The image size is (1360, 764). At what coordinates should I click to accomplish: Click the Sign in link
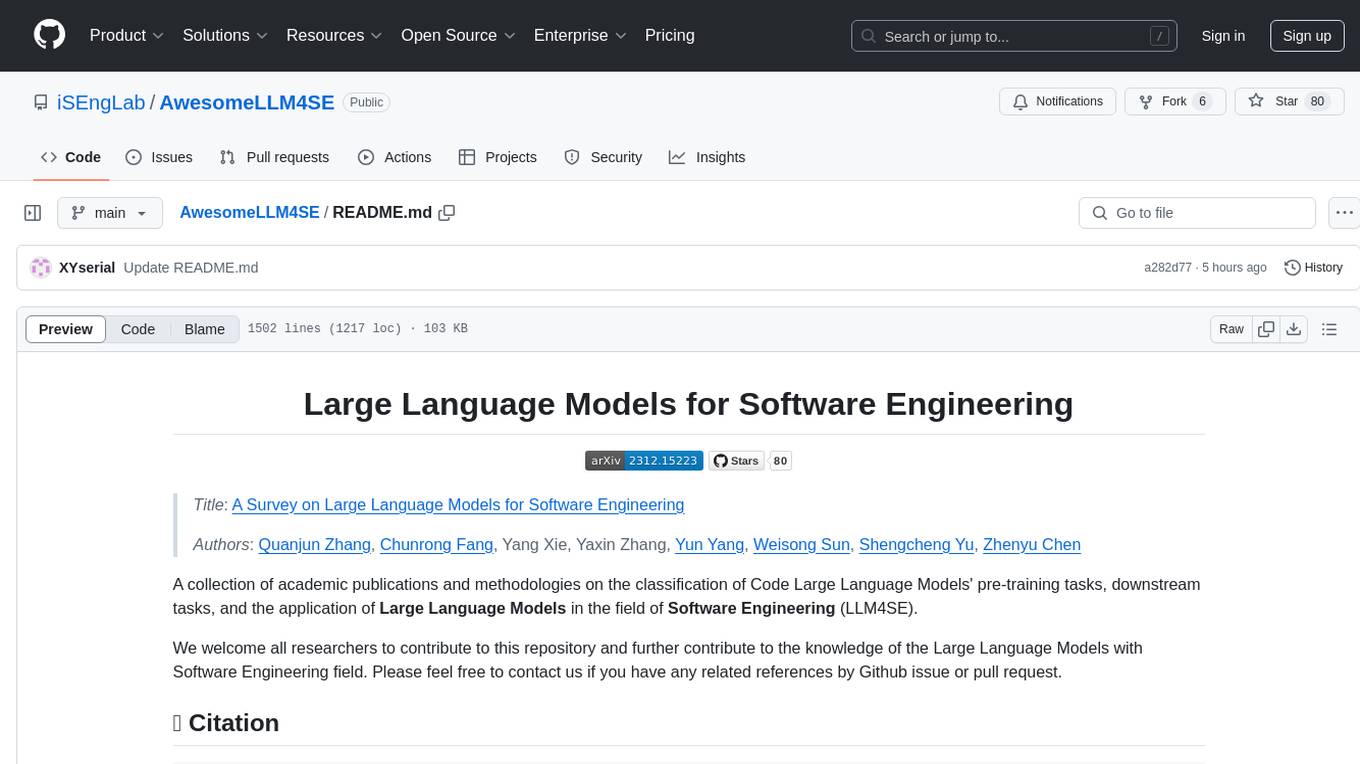[x=1223, y=36]
